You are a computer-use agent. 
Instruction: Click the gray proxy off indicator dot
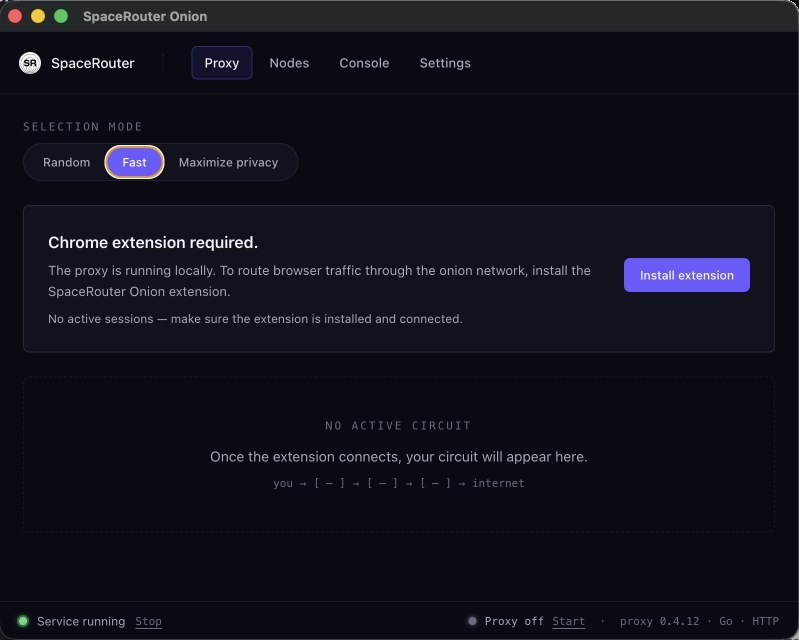(x=472, y=621)
